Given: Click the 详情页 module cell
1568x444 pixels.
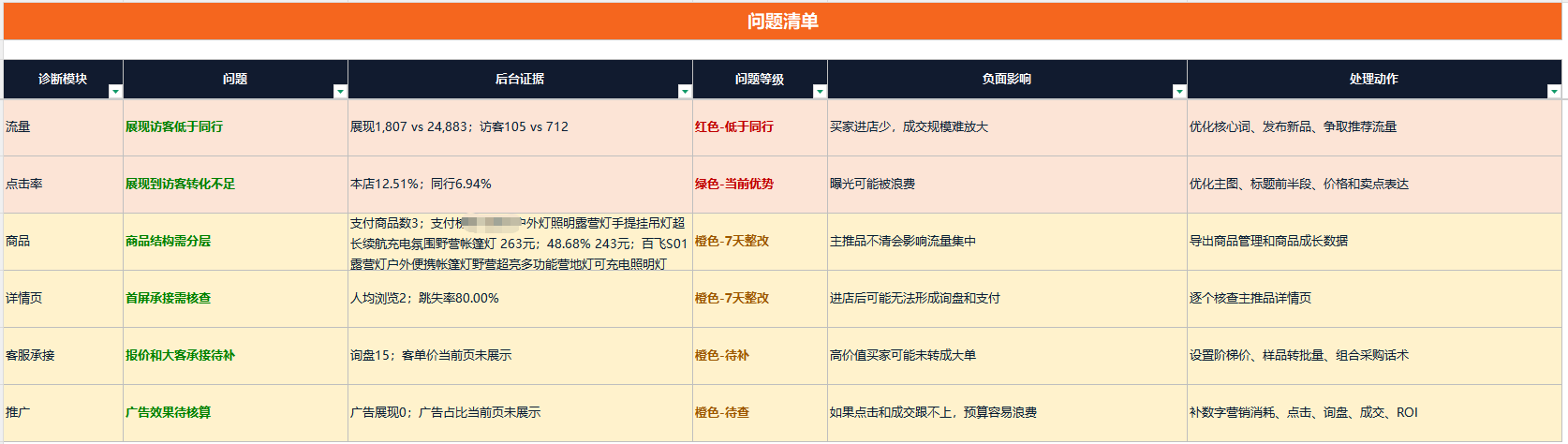Looking at the screenshot, I should (x=63, y=299).
